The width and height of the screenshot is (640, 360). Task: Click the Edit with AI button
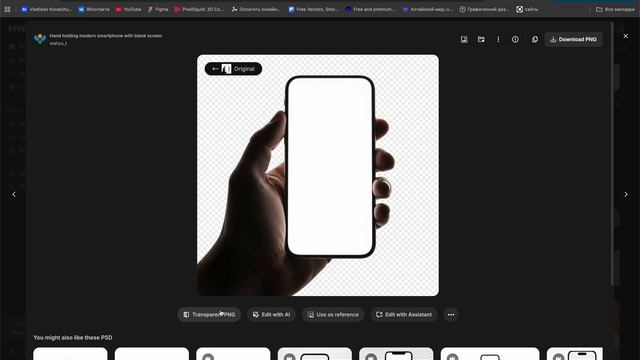click(271, 315)
